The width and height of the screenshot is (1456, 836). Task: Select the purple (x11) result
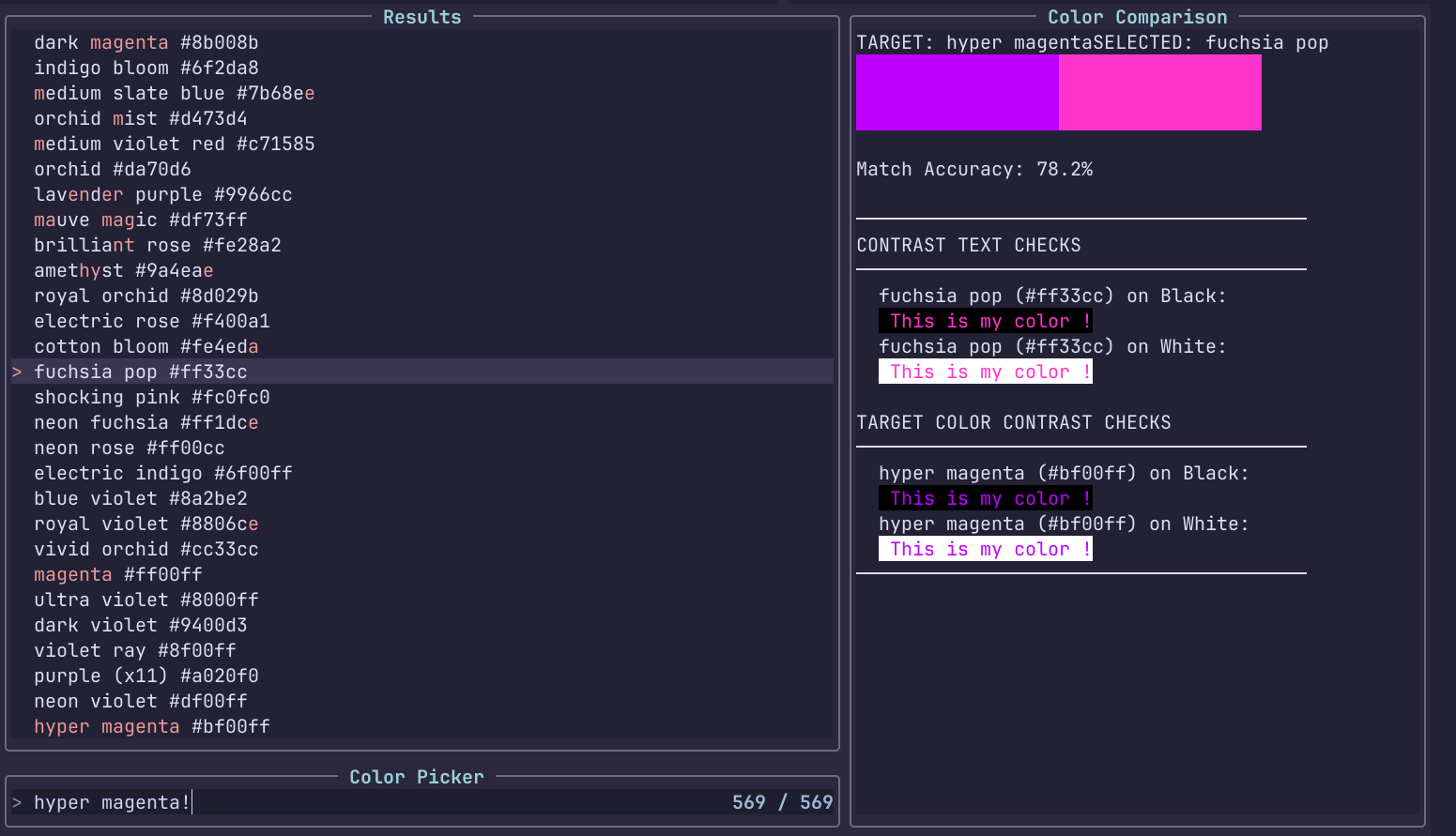pyautogui.click(x=146, y=676)
